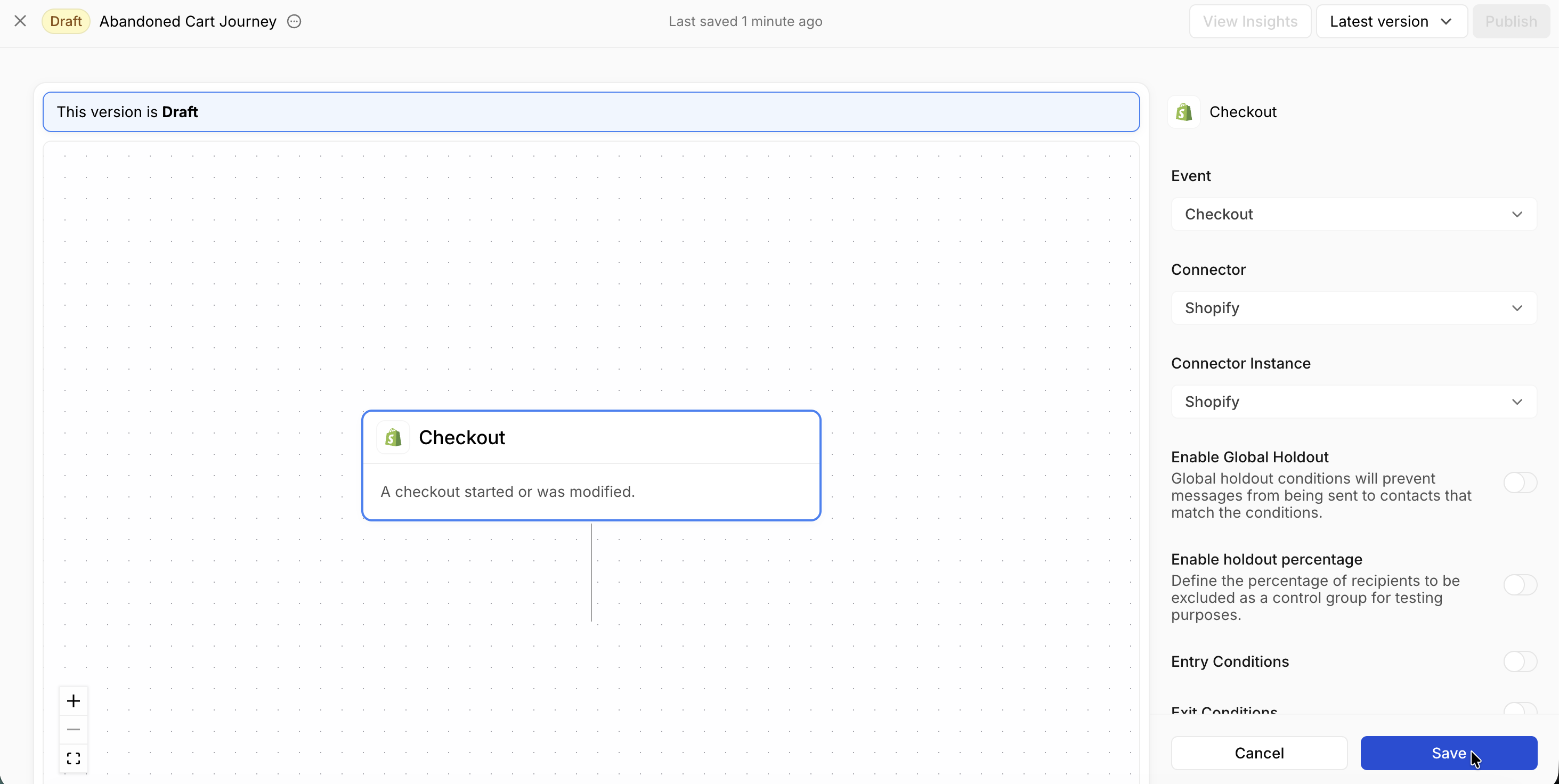Open Latest version selector

tap(1391, 21)
